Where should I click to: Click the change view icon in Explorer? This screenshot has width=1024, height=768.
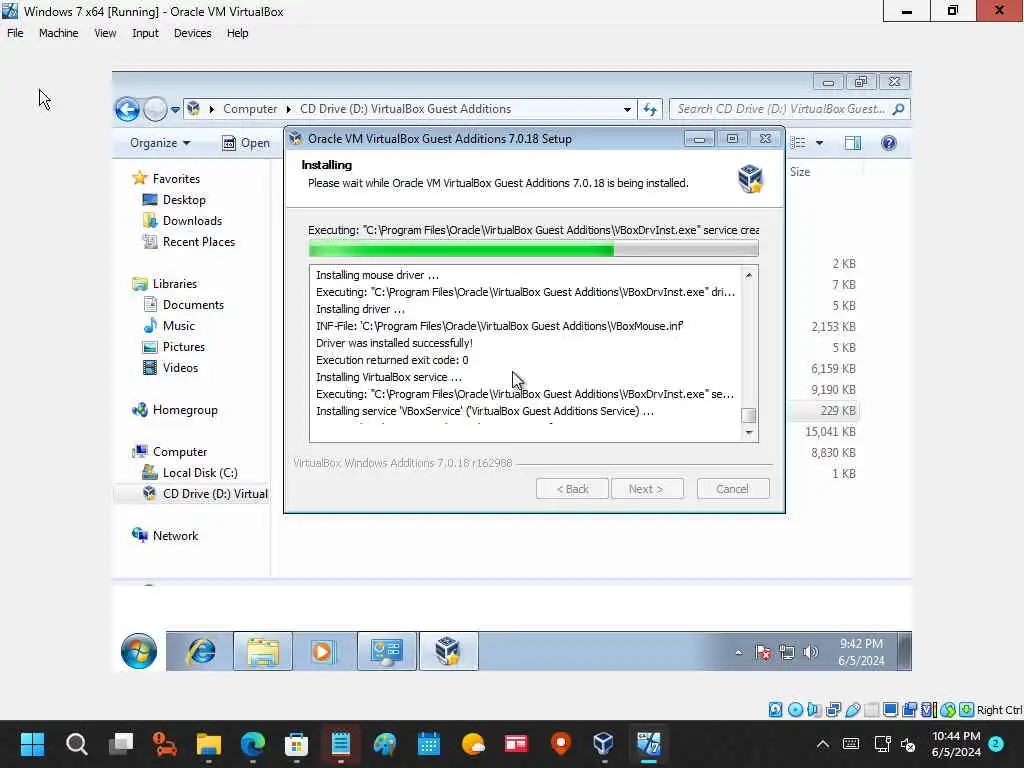798,143
